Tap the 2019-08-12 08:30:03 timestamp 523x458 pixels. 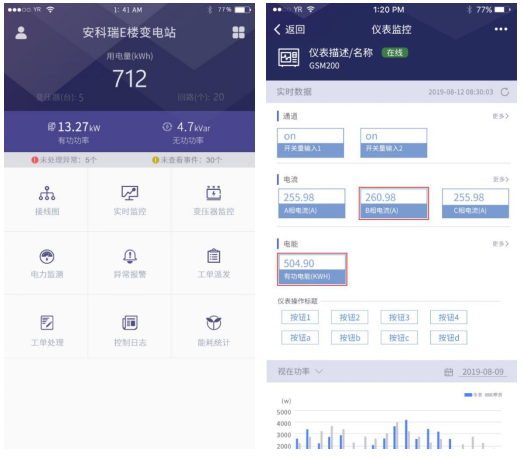point(461,92)
